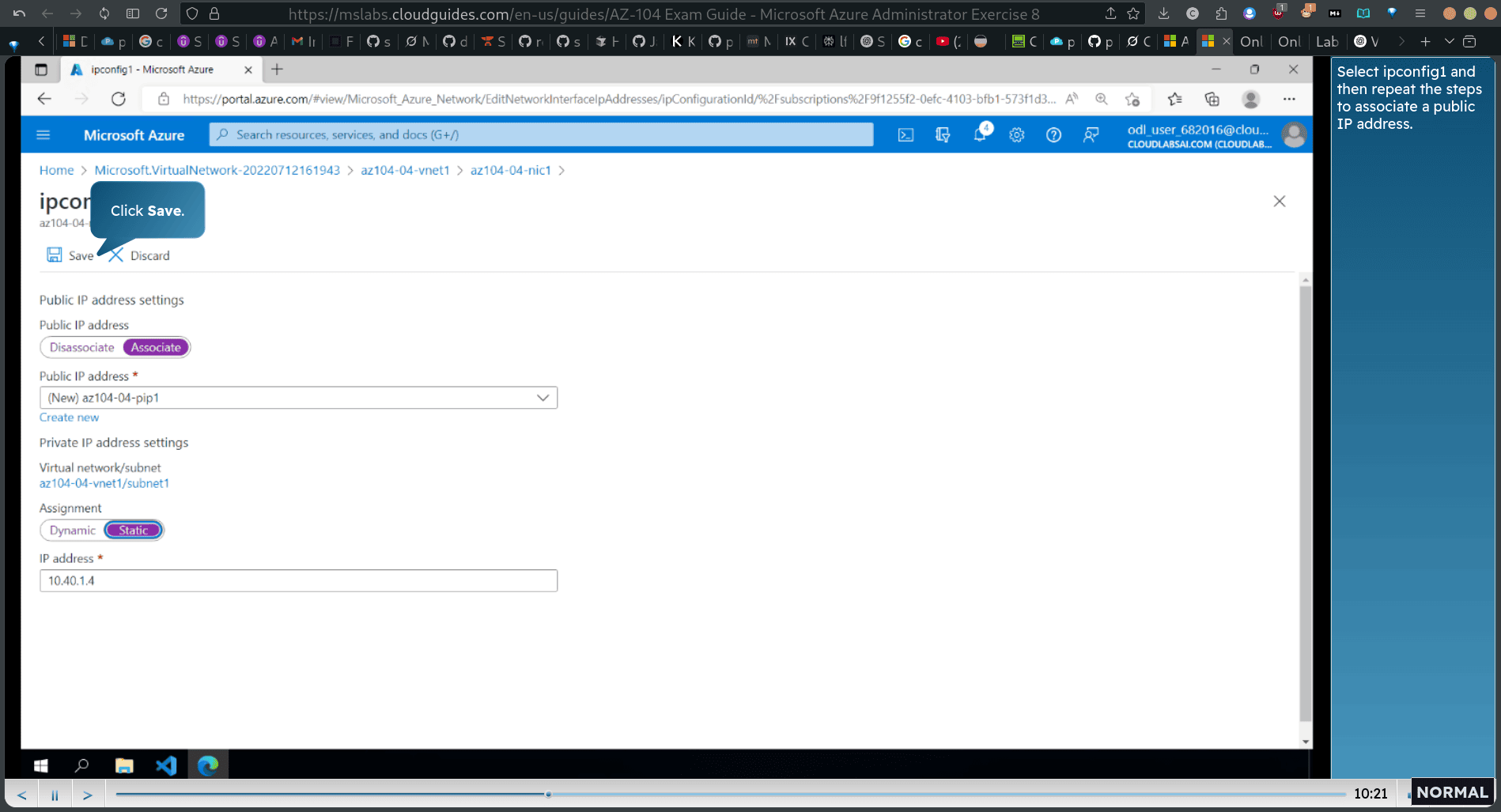Open the Azure feedback icon
1501x812 pixels.
(1091, 135)
